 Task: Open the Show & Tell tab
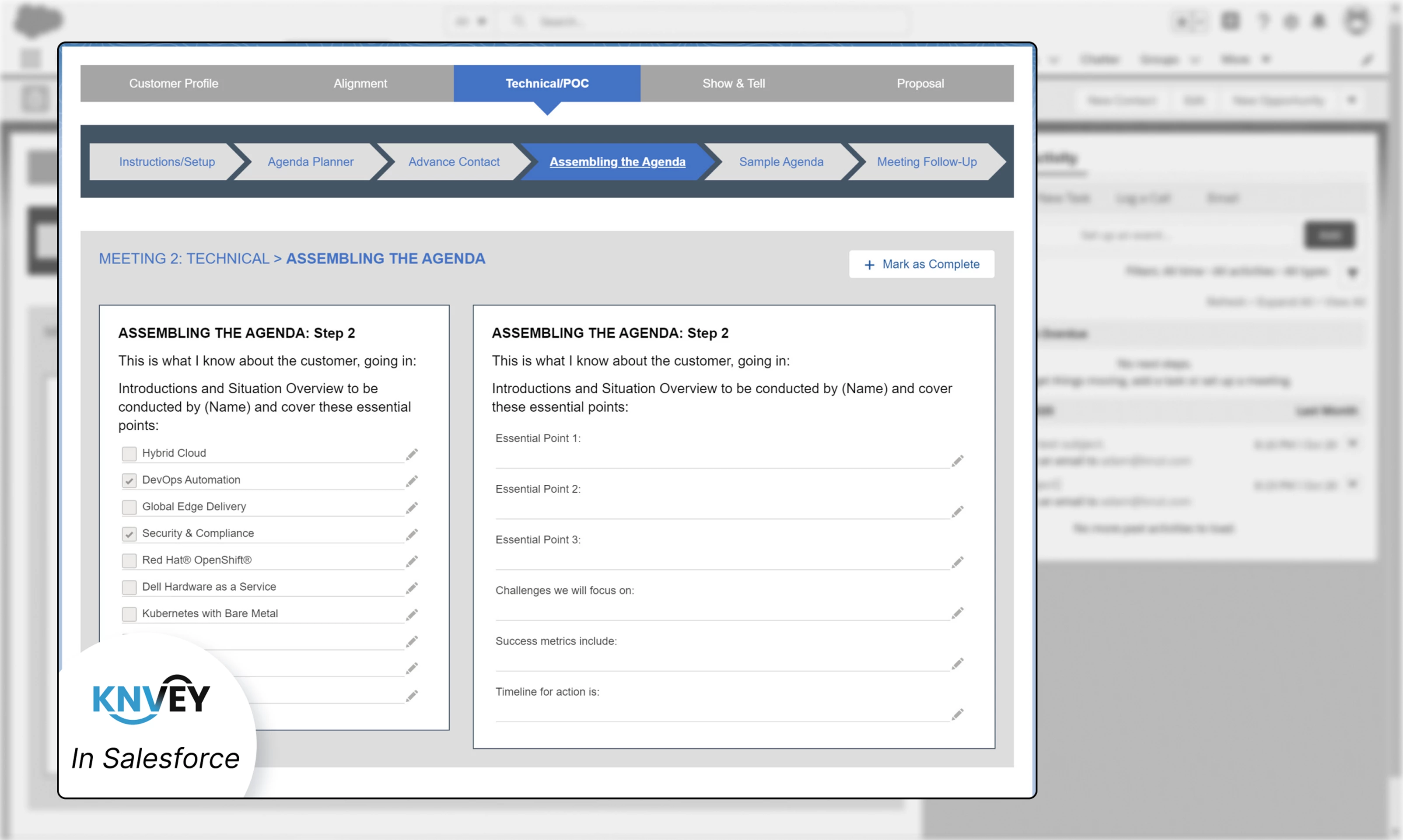tap(734, 83)
